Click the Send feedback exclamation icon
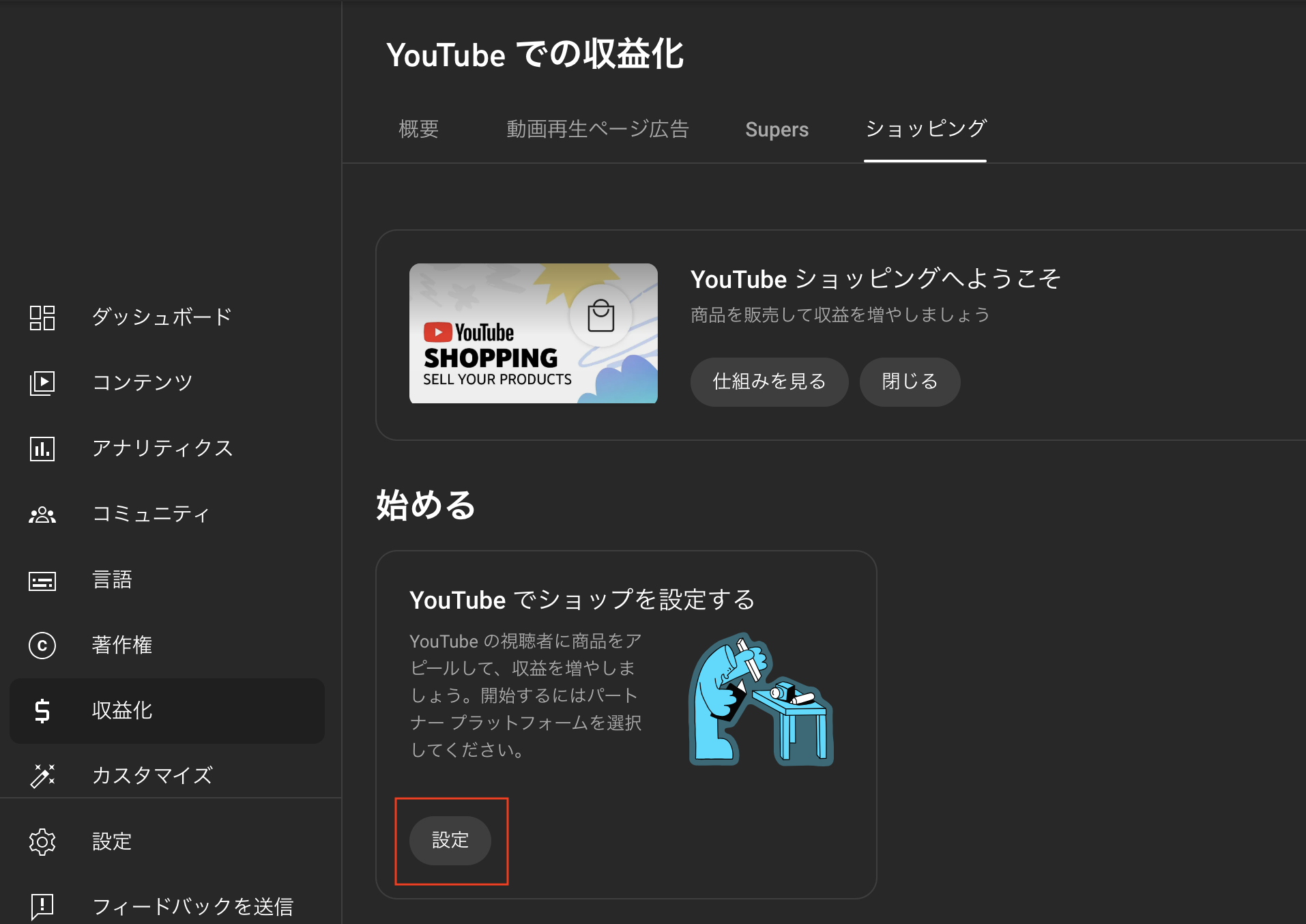This screenshot has height=924, width=1306. (x=42, y=907)
